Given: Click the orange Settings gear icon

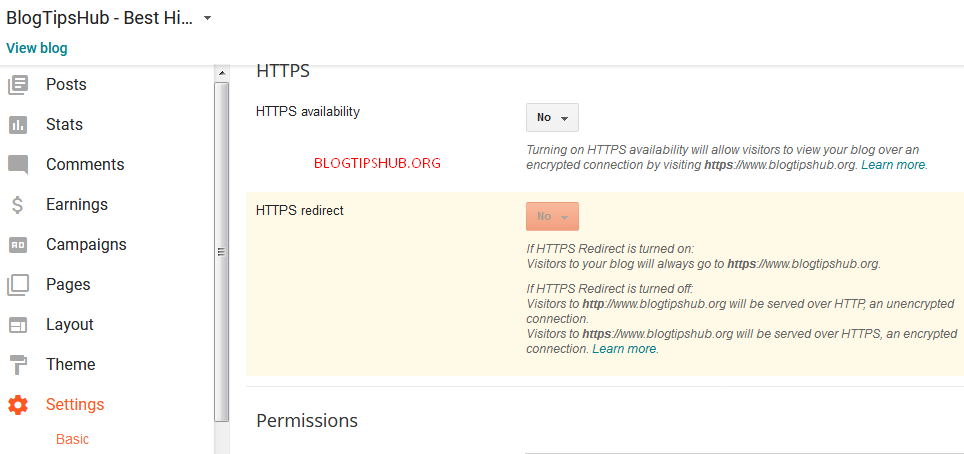Looking at the screenshot, I should point(18,405).
